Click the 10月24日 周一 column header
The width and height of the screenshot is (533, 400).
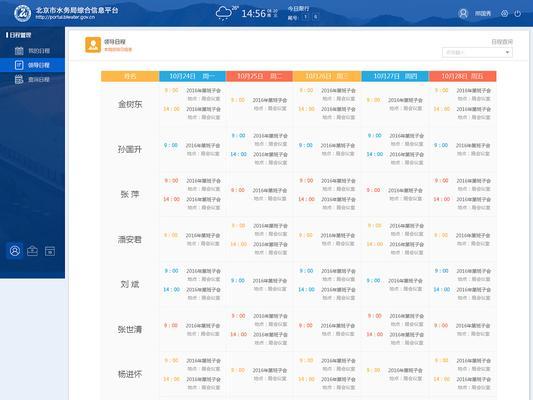192,76
